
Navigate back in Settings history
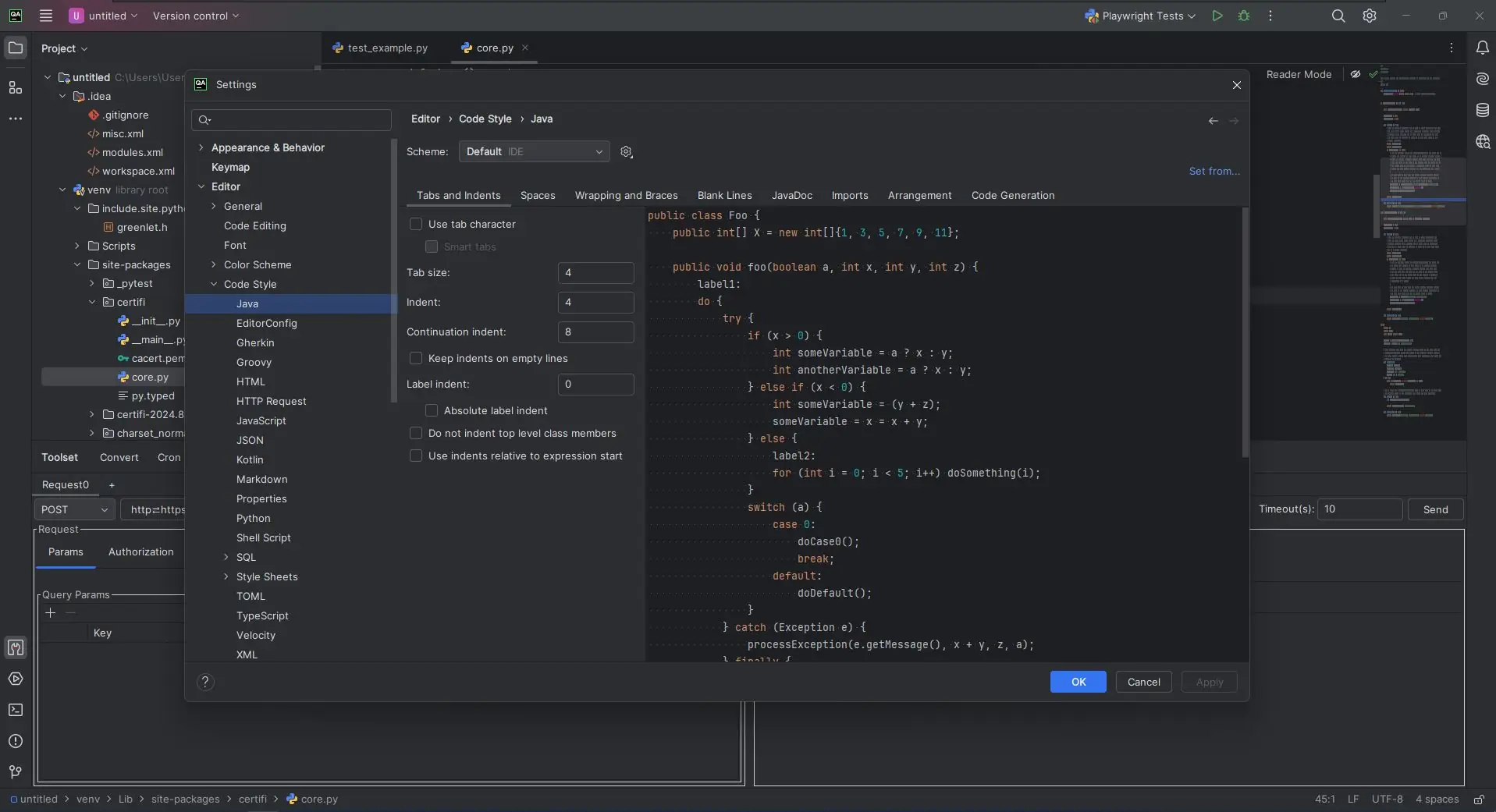pos(1214,121)
